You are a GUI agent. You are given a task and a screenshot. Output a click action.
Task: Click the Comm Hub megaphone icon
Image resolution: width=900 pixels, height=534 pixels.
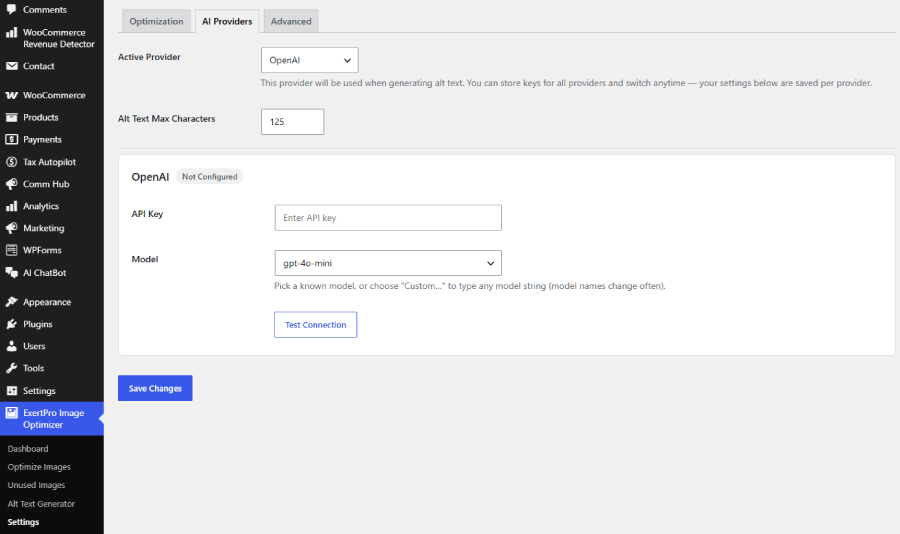11,184
